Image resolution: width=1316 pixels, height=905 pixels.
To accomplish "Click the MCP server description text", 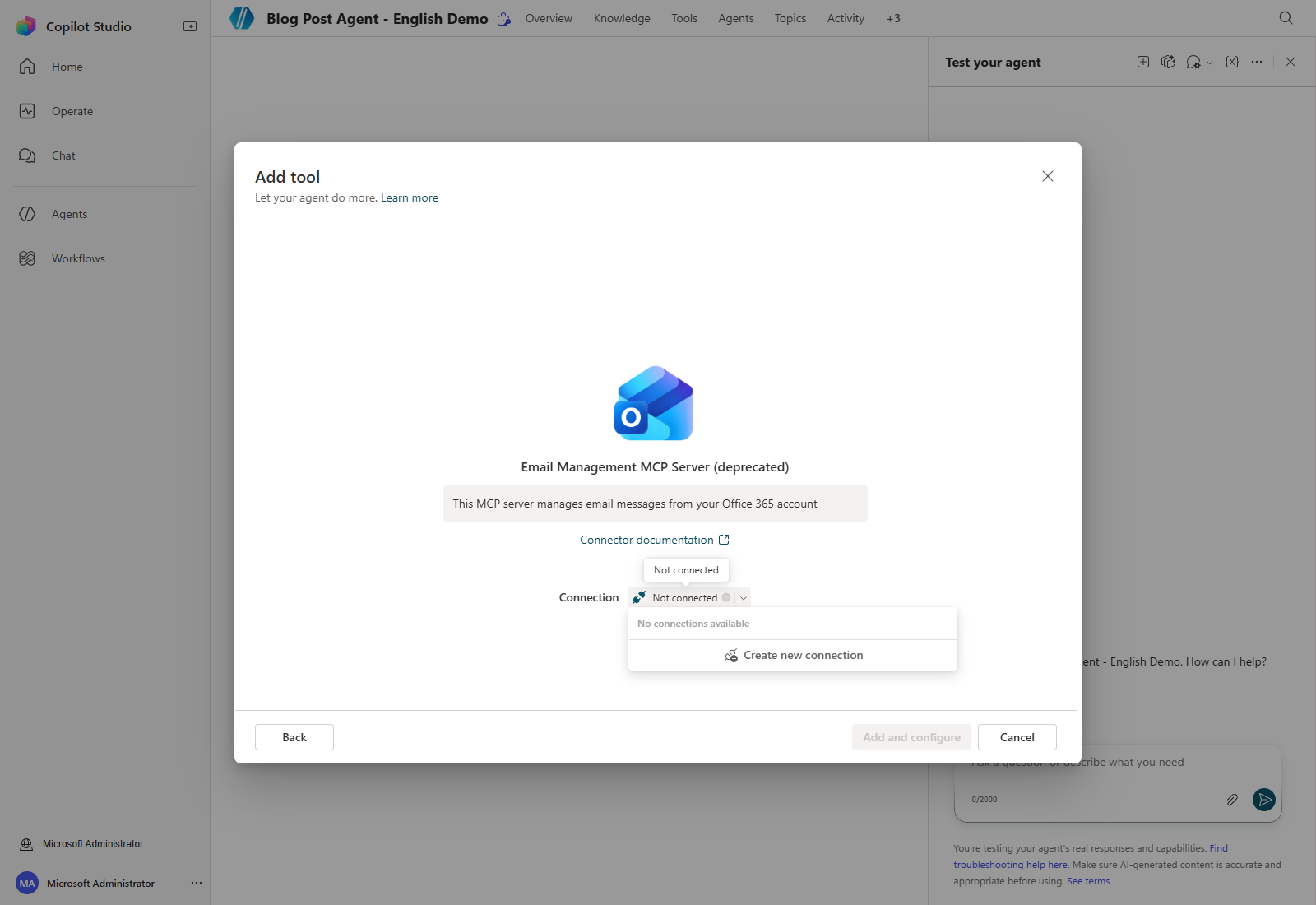I will point(635,504).
